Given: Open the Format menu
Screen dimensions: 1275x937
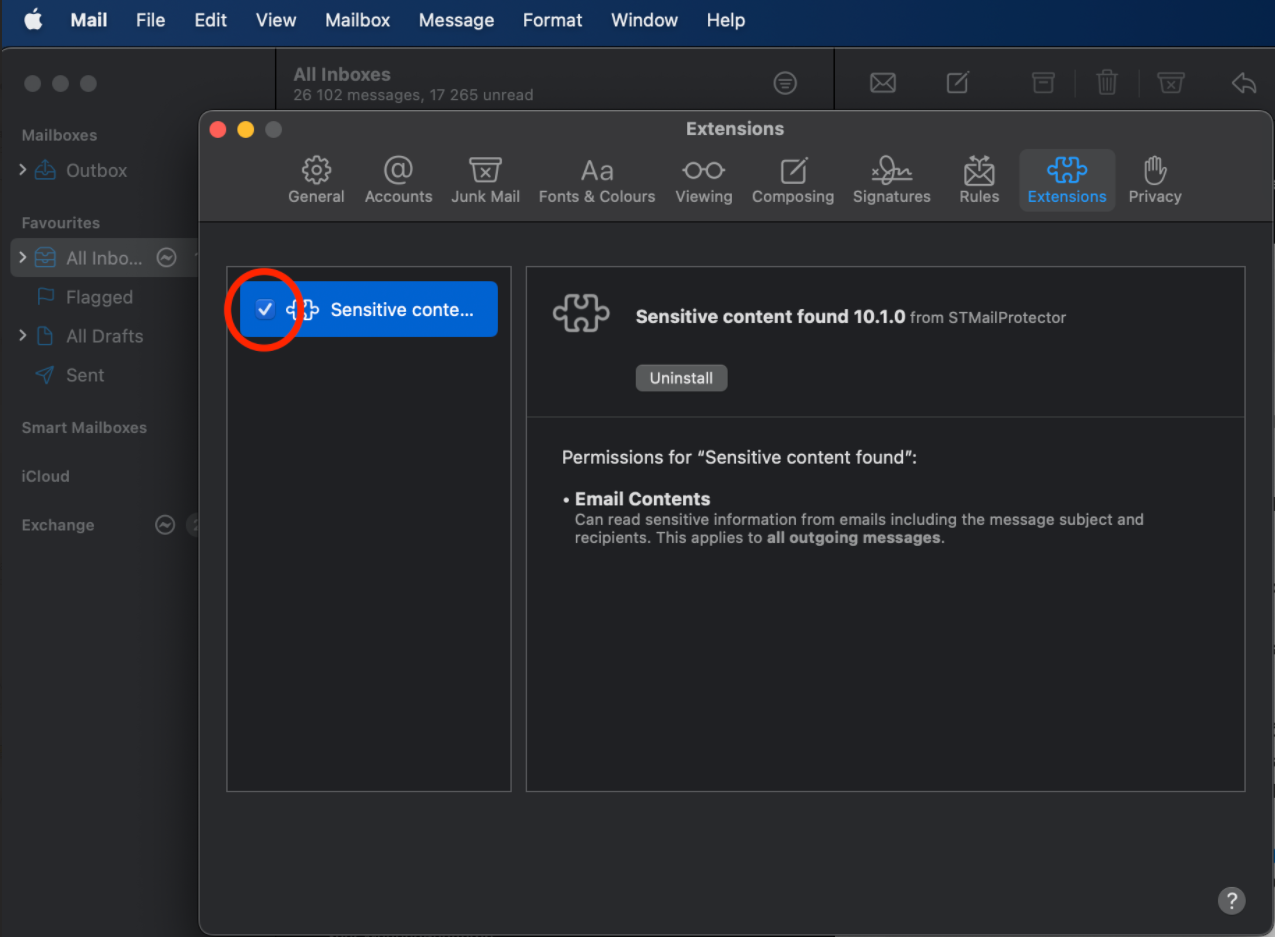Looking at the screenshot, I should (x=552, y=20).
